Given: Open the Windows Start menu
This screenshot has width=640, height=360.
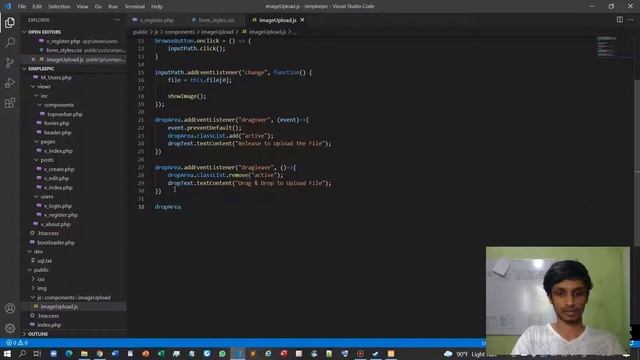Looking at the screenshot, I should tap(7, 354).
